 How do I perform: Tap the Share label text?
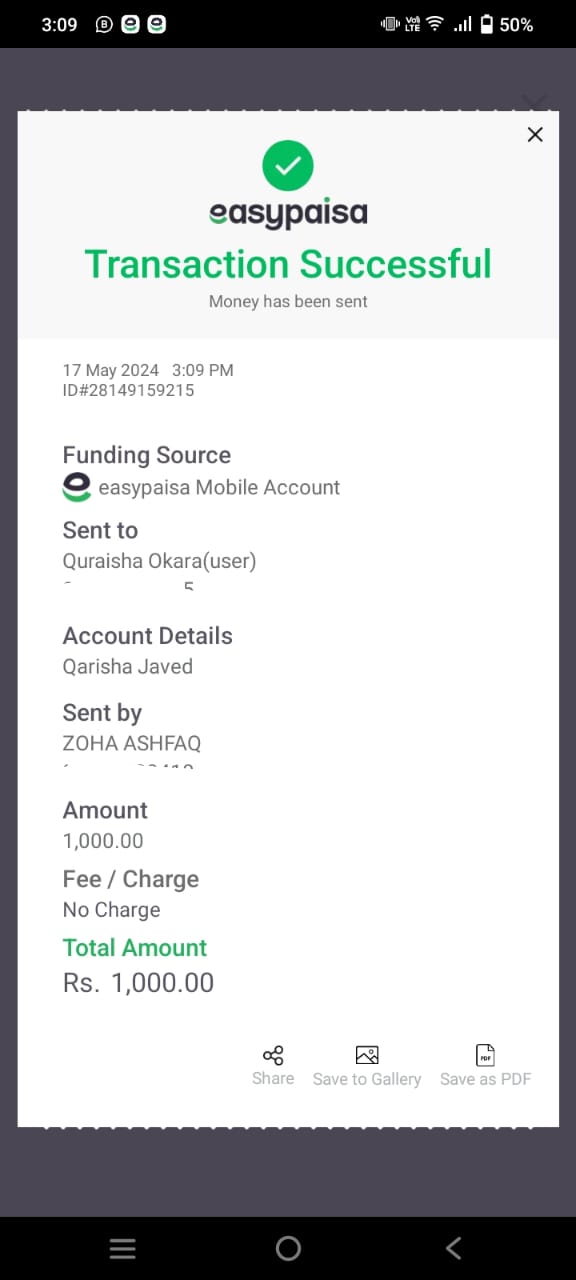pos(273,1078)
